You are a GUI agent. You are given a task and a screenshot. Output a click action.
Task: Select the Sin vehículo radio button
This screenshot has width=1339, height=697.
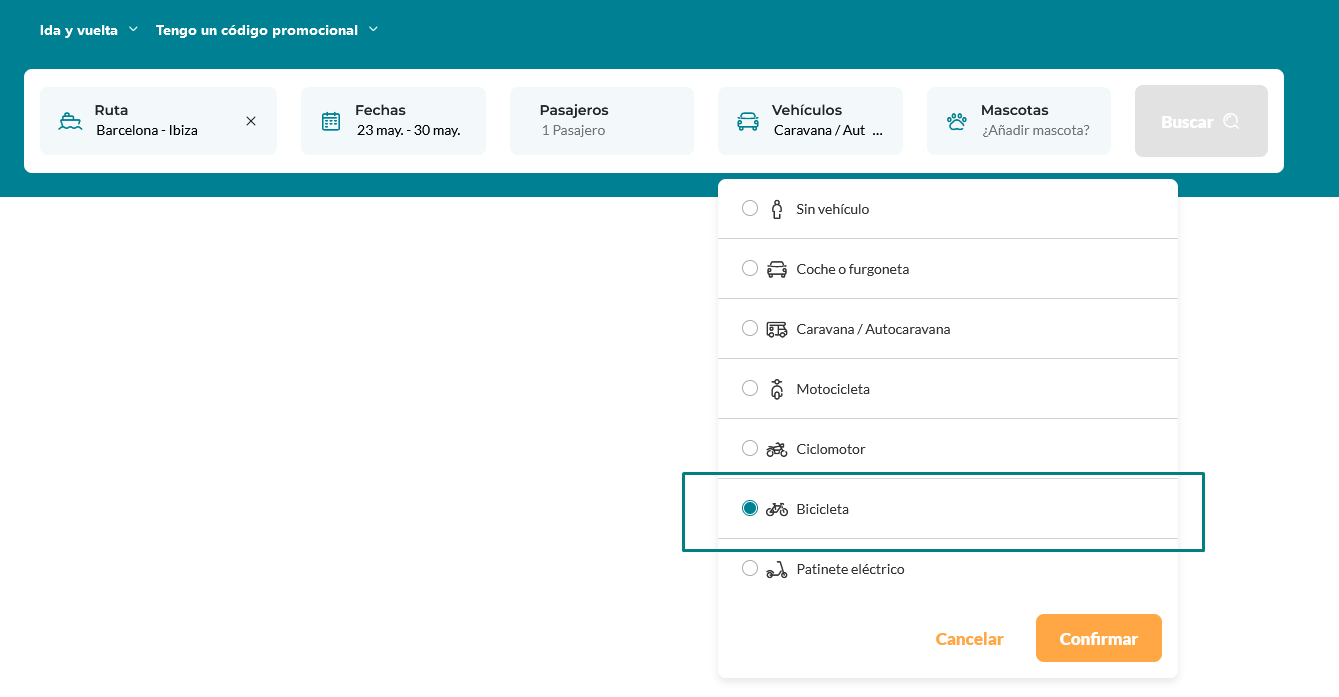point(750,208)
